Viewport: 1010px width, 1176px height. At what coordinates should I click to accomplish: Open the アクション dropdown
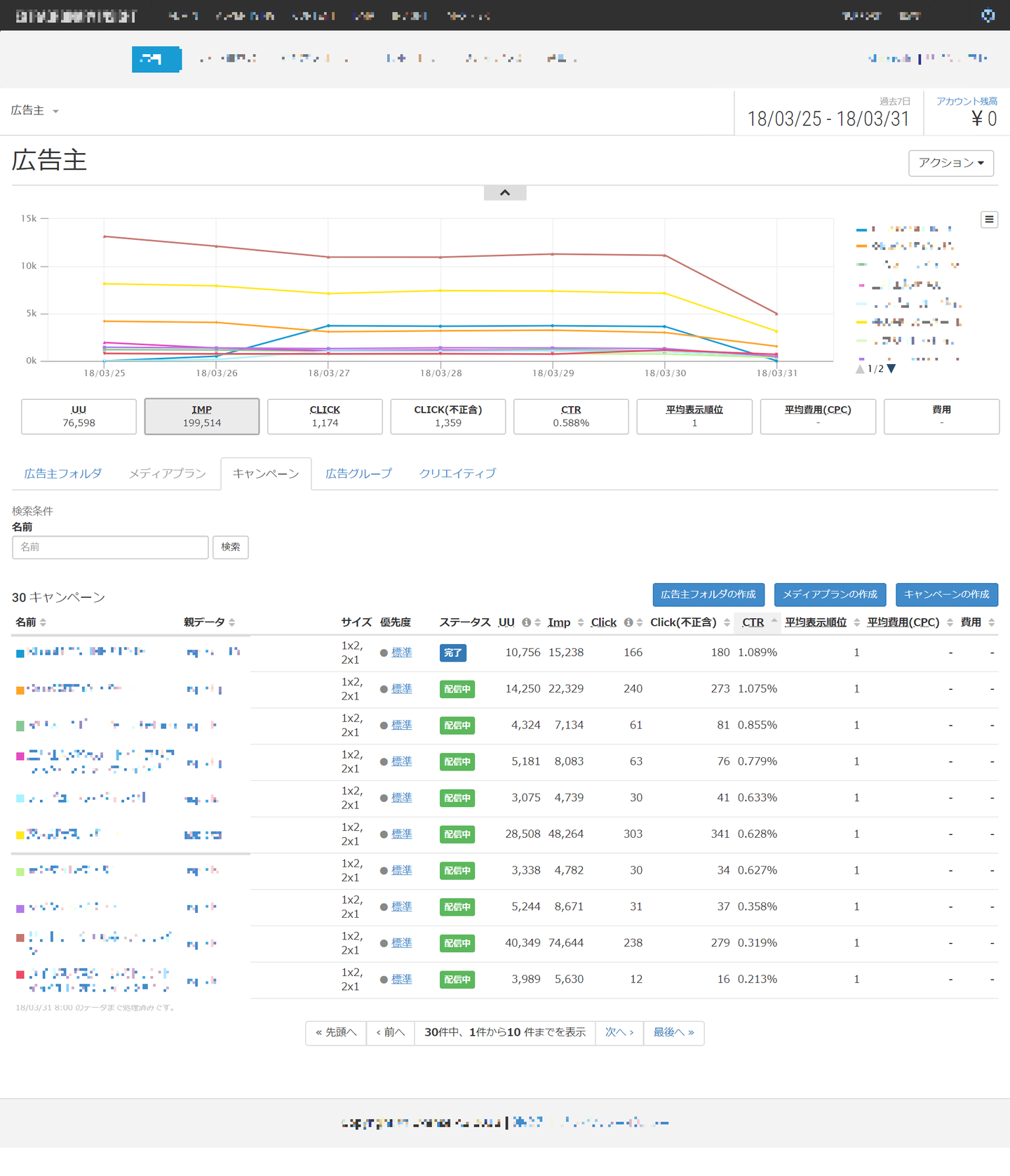tap(951, 163)
